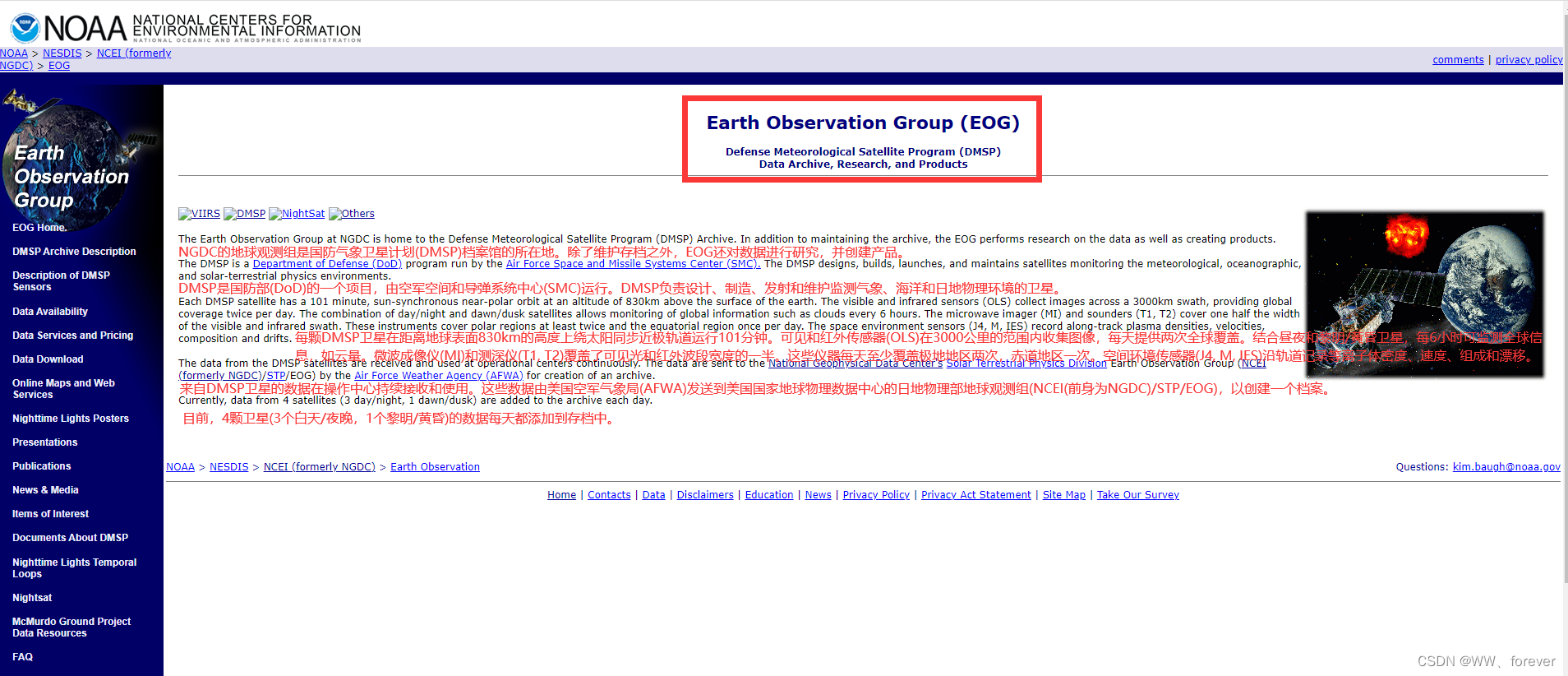Click the satellite and Earth illustration
Screen dimensions: 1568x676
(x=1425, y=294)
